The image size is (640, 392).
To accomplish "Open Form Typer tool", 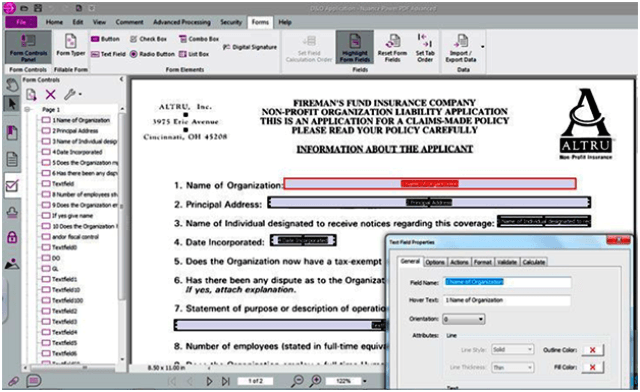I will (x=71, y=46).
